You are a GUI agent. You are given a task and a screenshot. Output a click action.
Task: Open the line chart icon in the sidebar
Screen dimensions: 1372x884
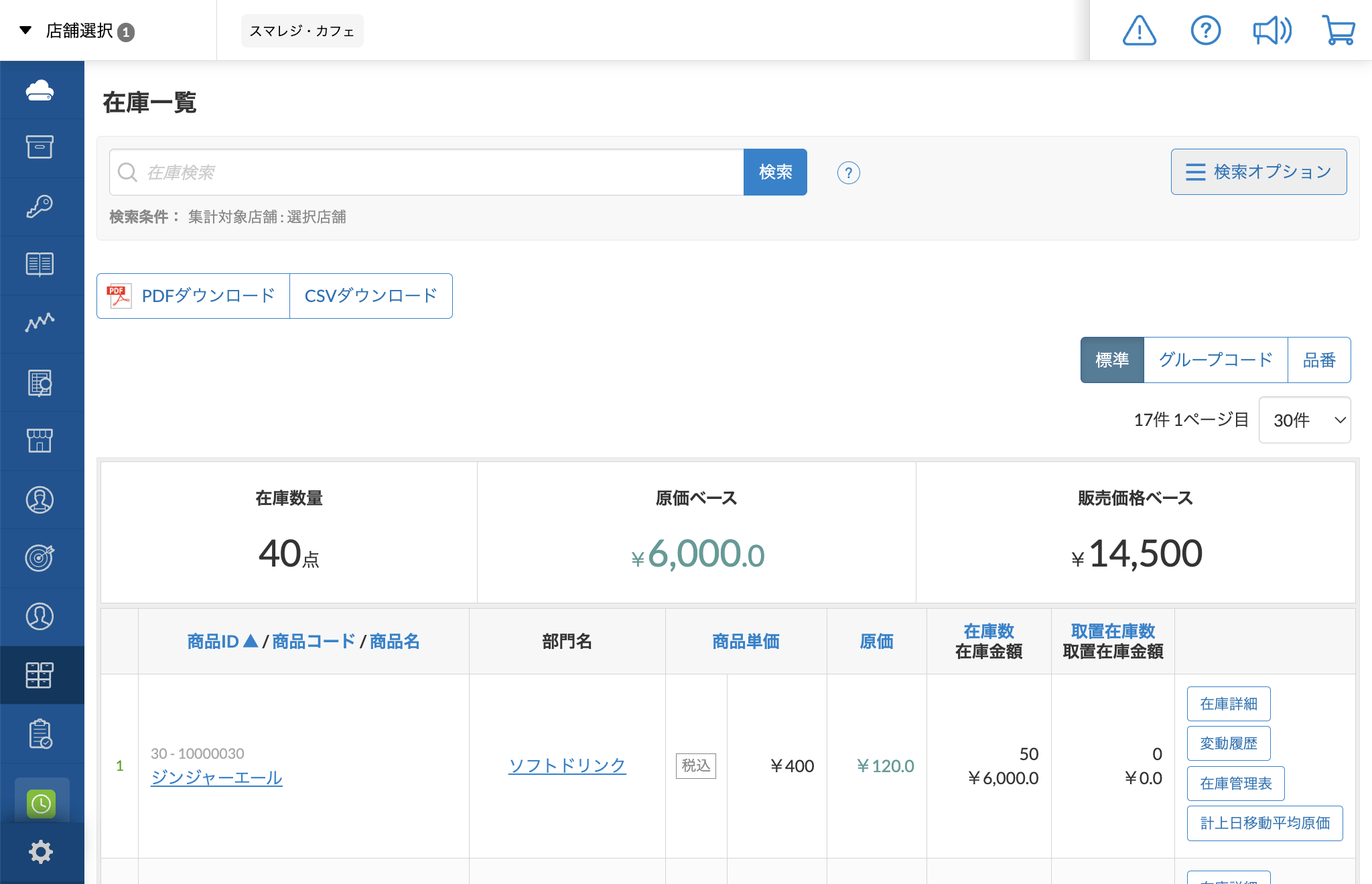point(40,323)
